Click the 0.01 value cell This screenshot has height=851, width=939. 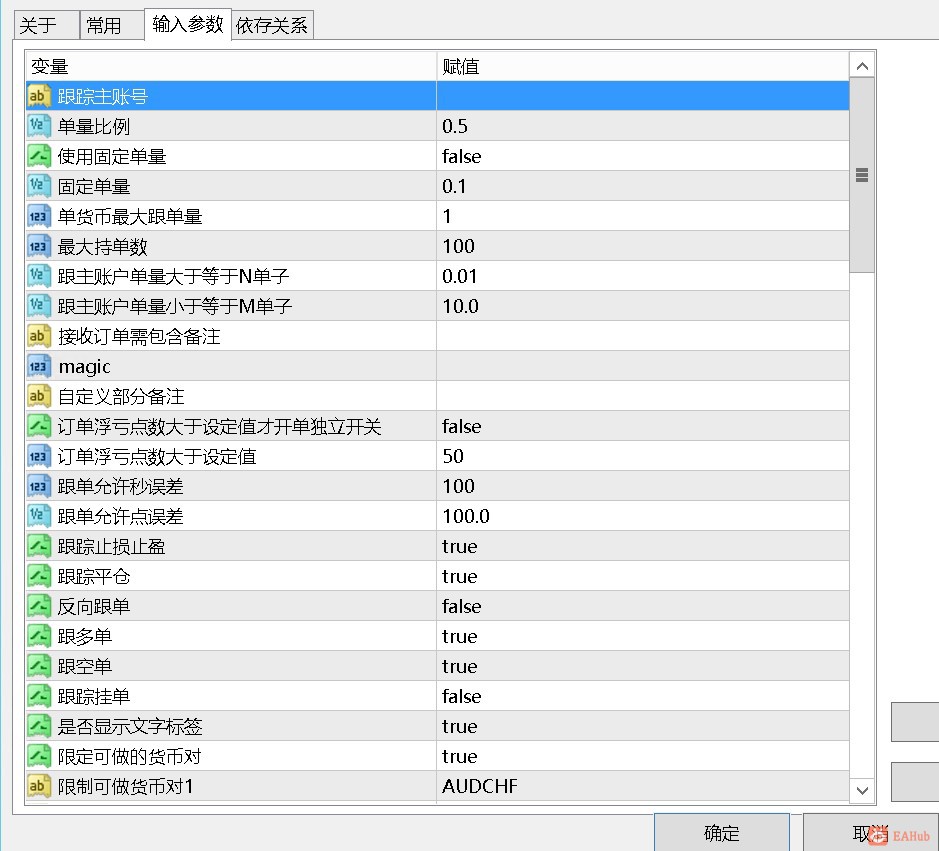click(643, 275)
